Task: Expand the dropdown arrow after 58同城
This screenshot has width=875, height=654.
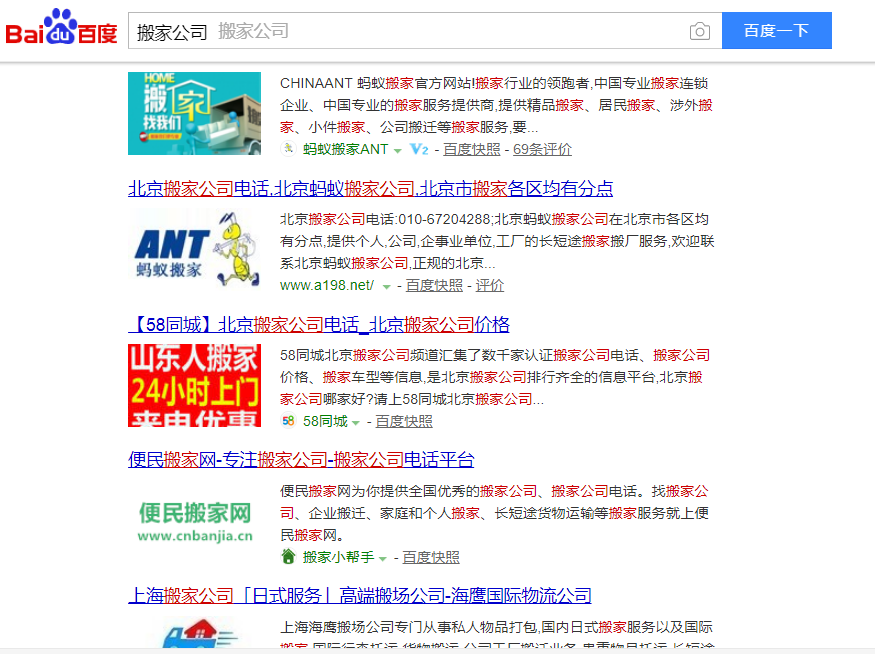Action: pyautogui.click(x=356, y=423)
